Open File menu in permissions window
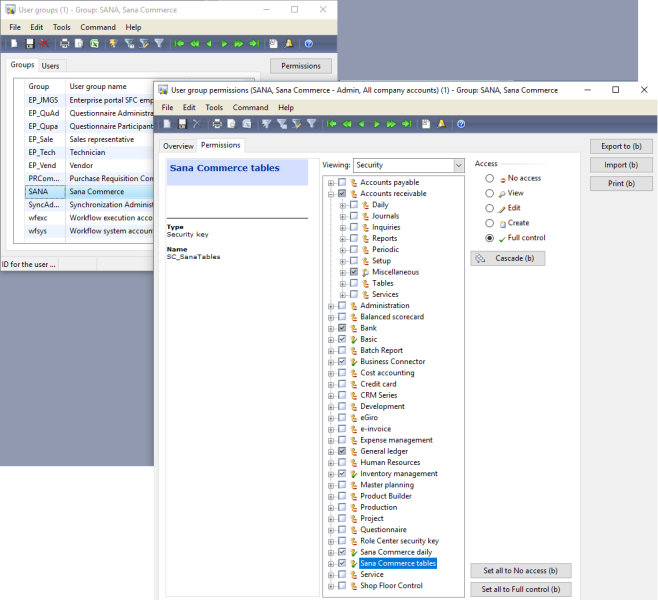Screen dimensions: 658x600 point(167,107)
